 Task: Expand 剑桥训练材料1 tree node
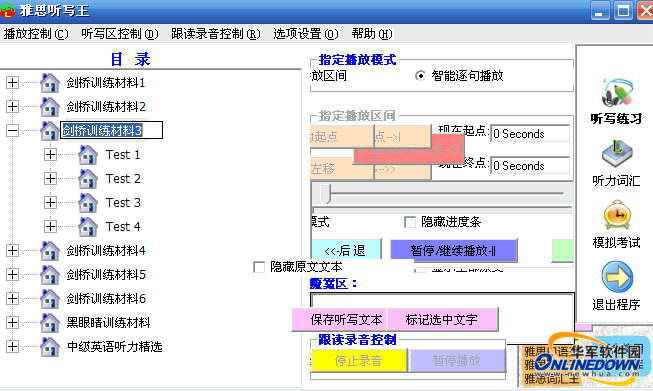[x=12, y=82]
